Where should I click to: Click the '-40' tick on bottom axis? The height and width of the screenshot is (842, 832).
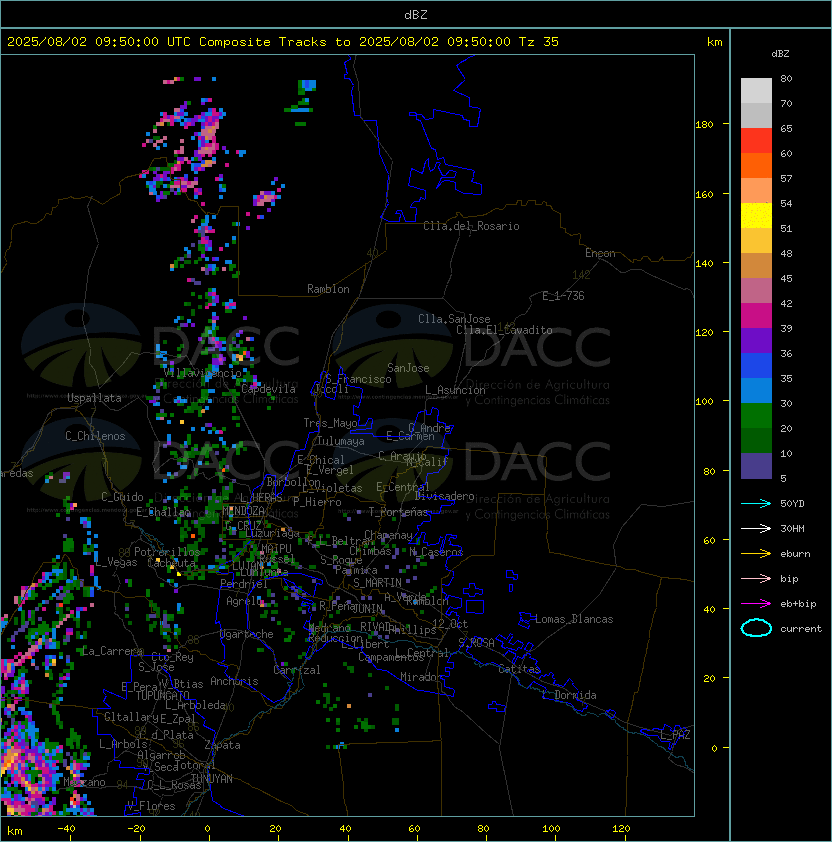coord(66,829)
